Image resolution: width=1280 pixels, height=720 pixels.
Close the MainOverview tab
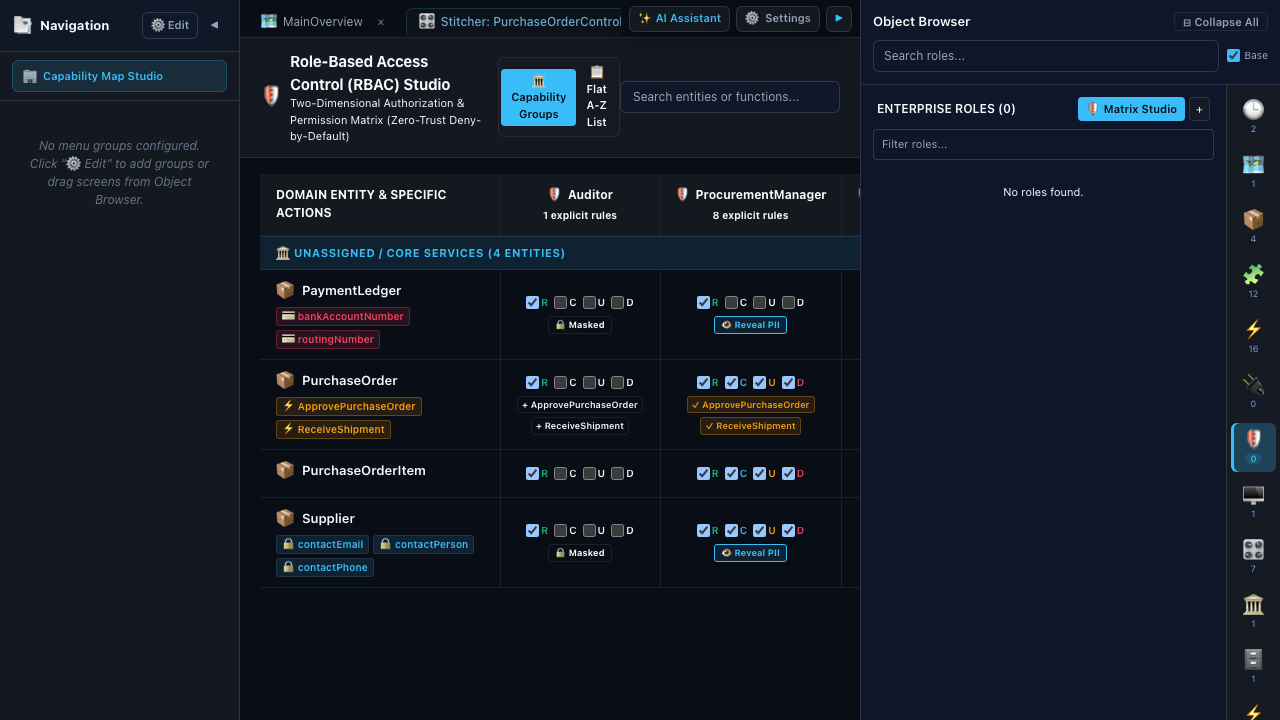[380, 22]
